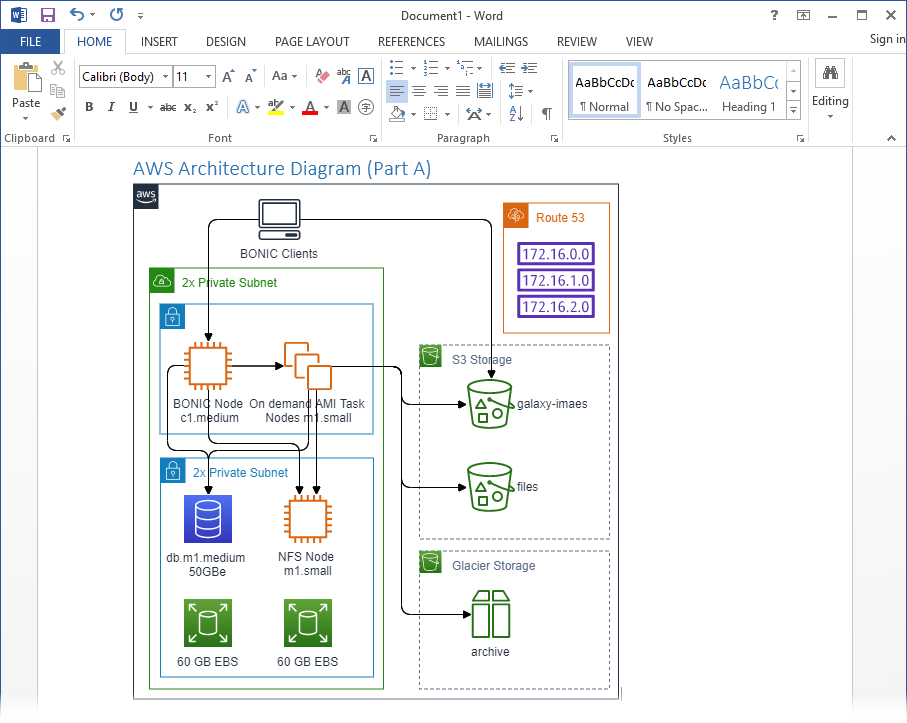Click the Decrease Indent icon
Image resolution: width=907 pixels, height=723 pixels.
[x=507, y=68]
